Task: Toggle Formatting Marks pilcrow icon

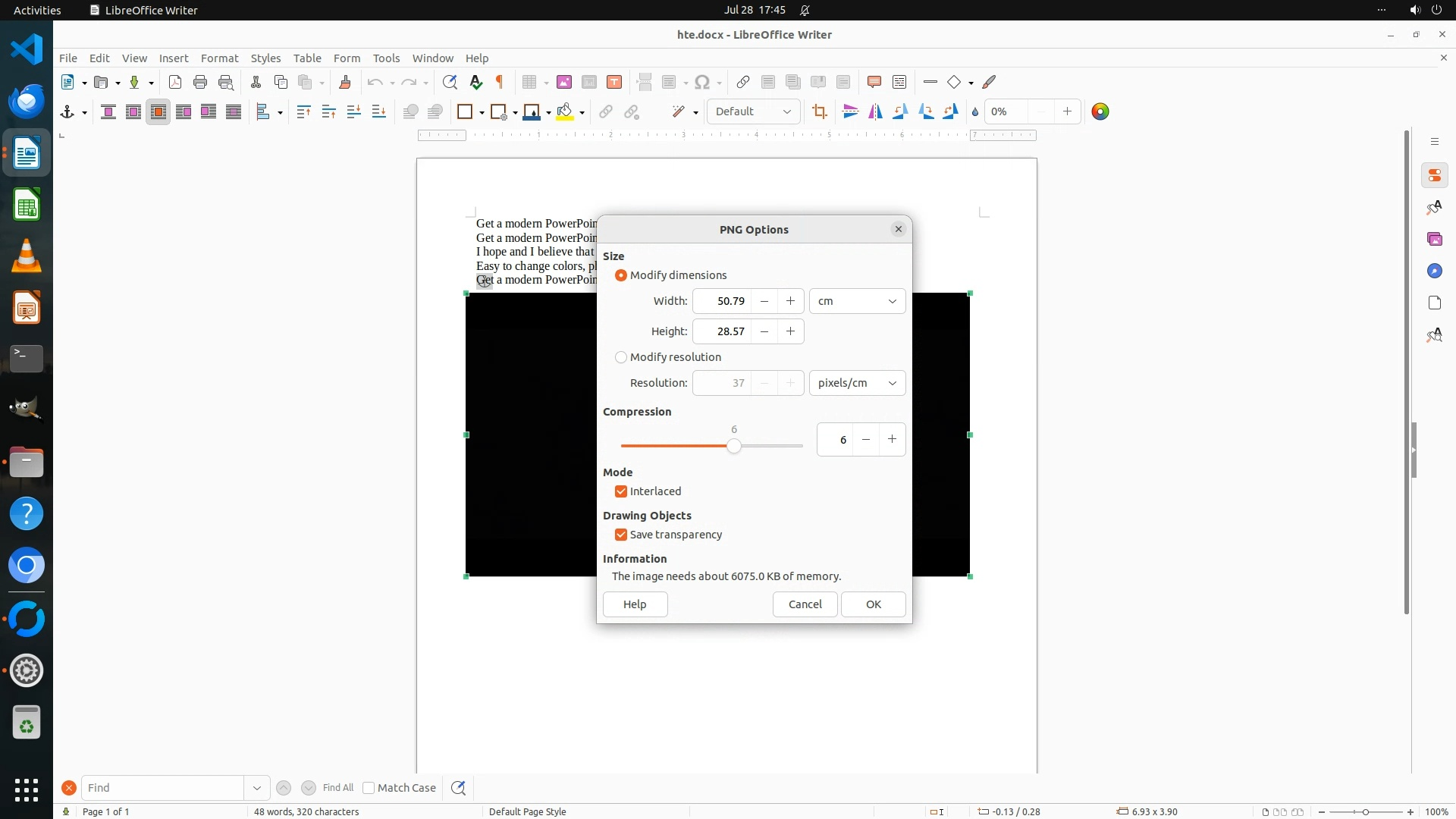Action: [500, 83]
